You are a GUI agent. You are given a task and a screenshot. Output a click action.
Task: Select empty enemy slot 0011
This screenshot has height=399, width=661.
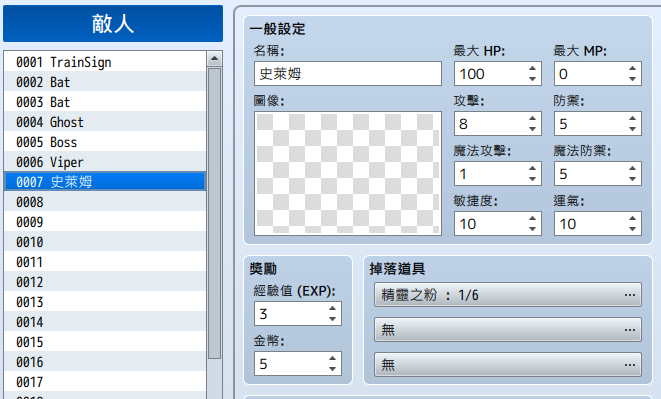tap(105, 262)
